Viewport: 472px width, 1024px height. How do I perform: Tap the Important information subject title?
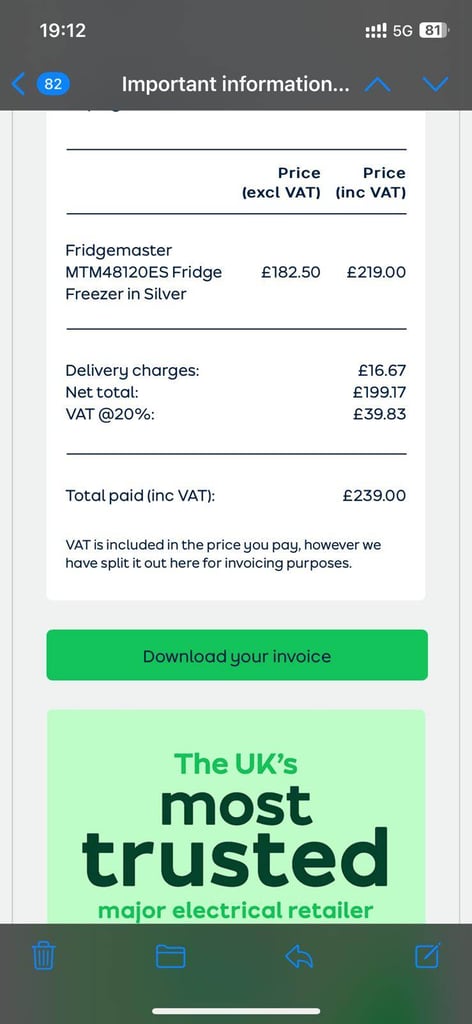pos(235,84)
